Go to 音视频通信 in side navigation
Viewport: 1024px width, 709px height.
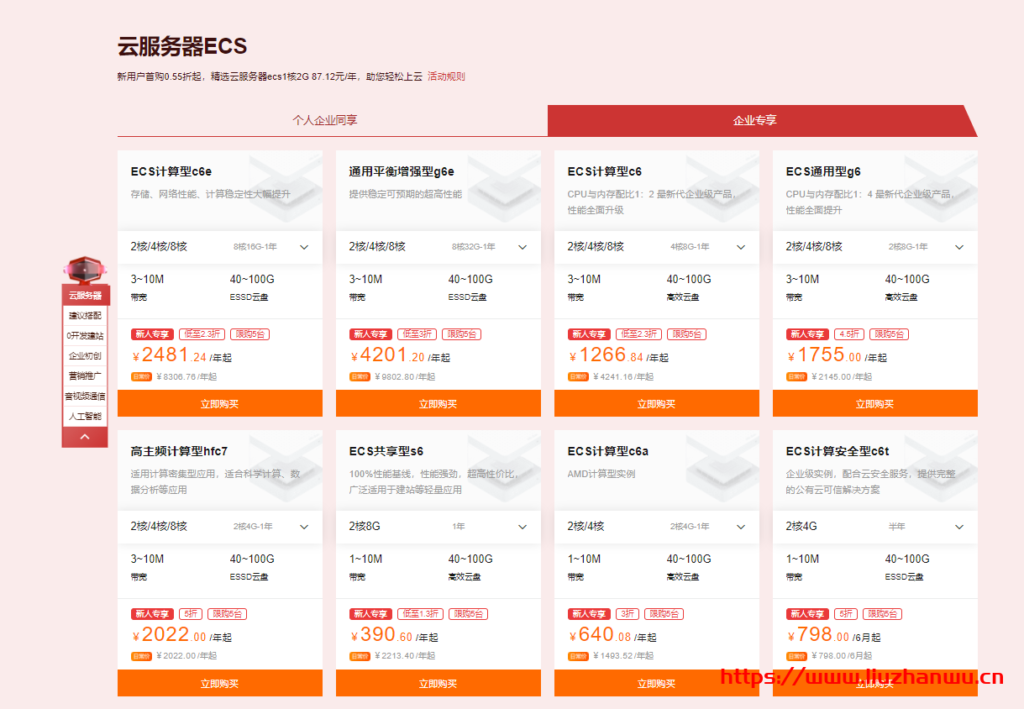click(85, 396)
